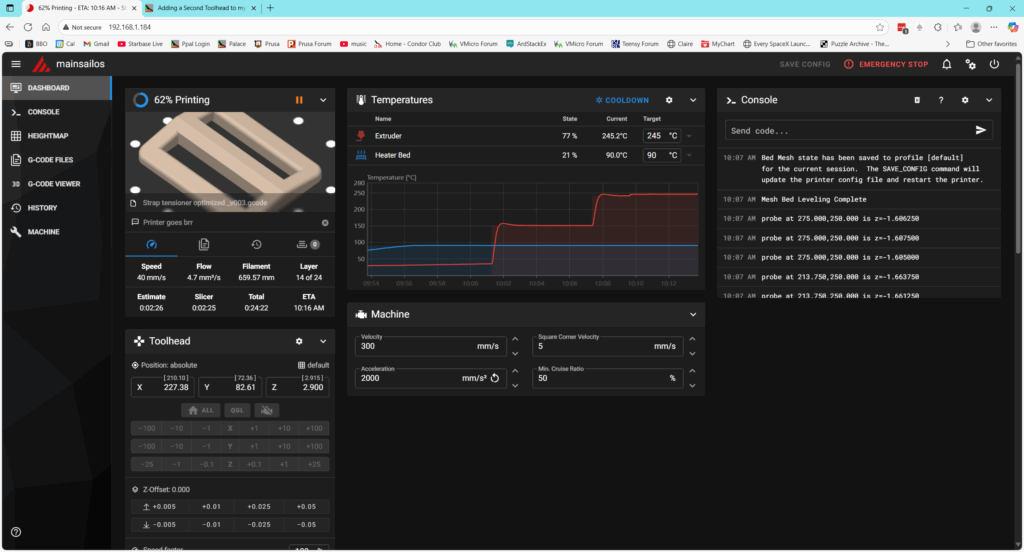Viewport: 1024px width, 552px height.
Task: Click the Cooldown button
Action: point(622,100)
